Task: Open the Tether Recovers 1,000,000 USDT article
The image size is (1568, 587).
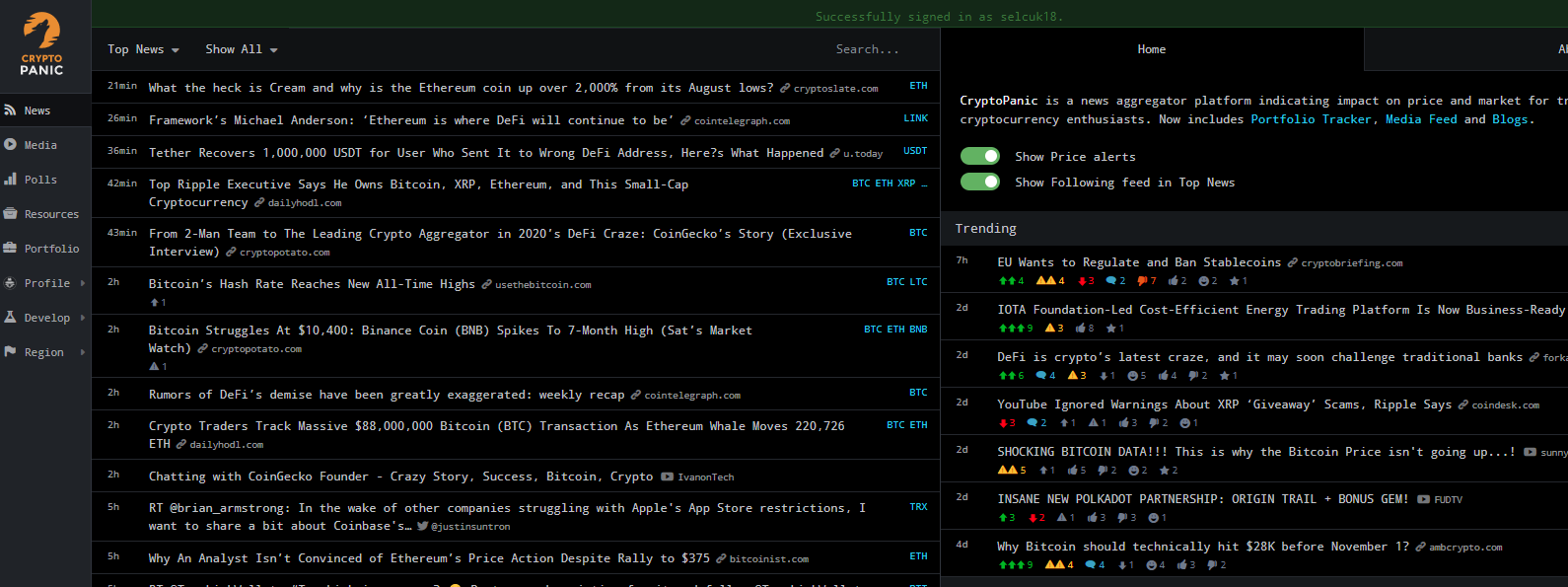Action: tap(486, 153)
